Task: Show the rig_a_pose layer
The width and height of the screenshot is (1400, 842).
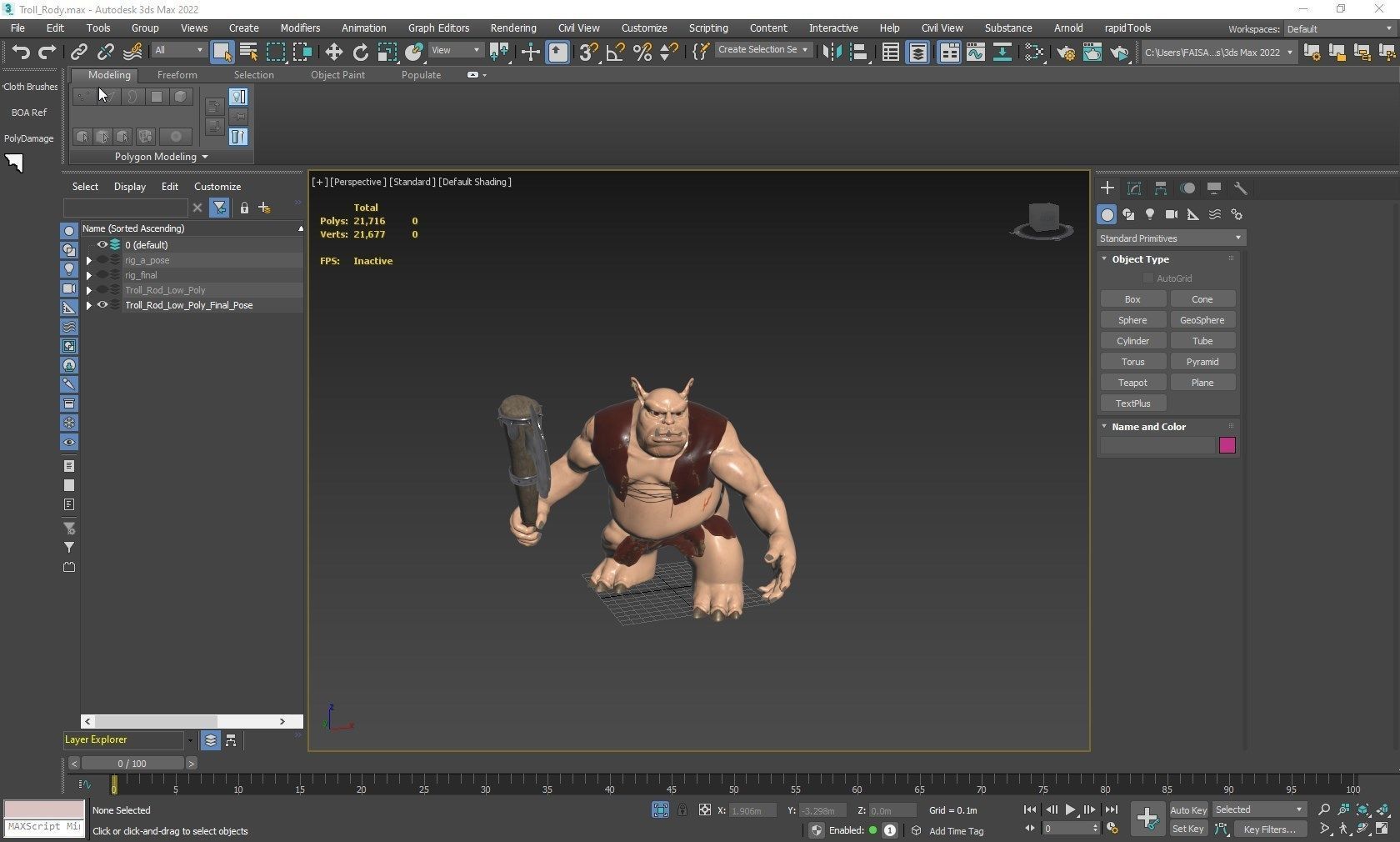Action: (102, 260)
